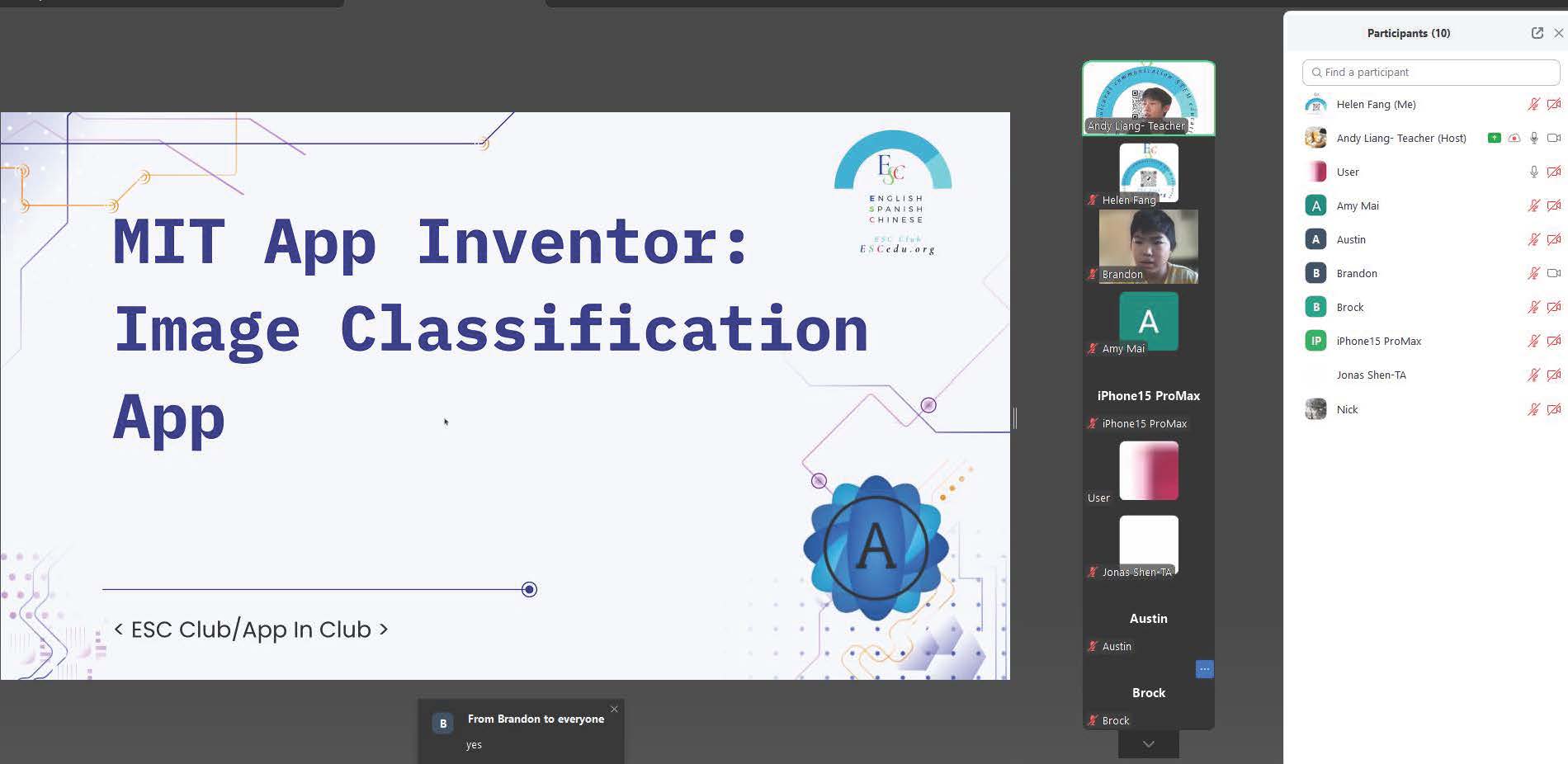
Task: Select Brandon's video tile
Action: pyautogui.click(x=1148, y=246)
